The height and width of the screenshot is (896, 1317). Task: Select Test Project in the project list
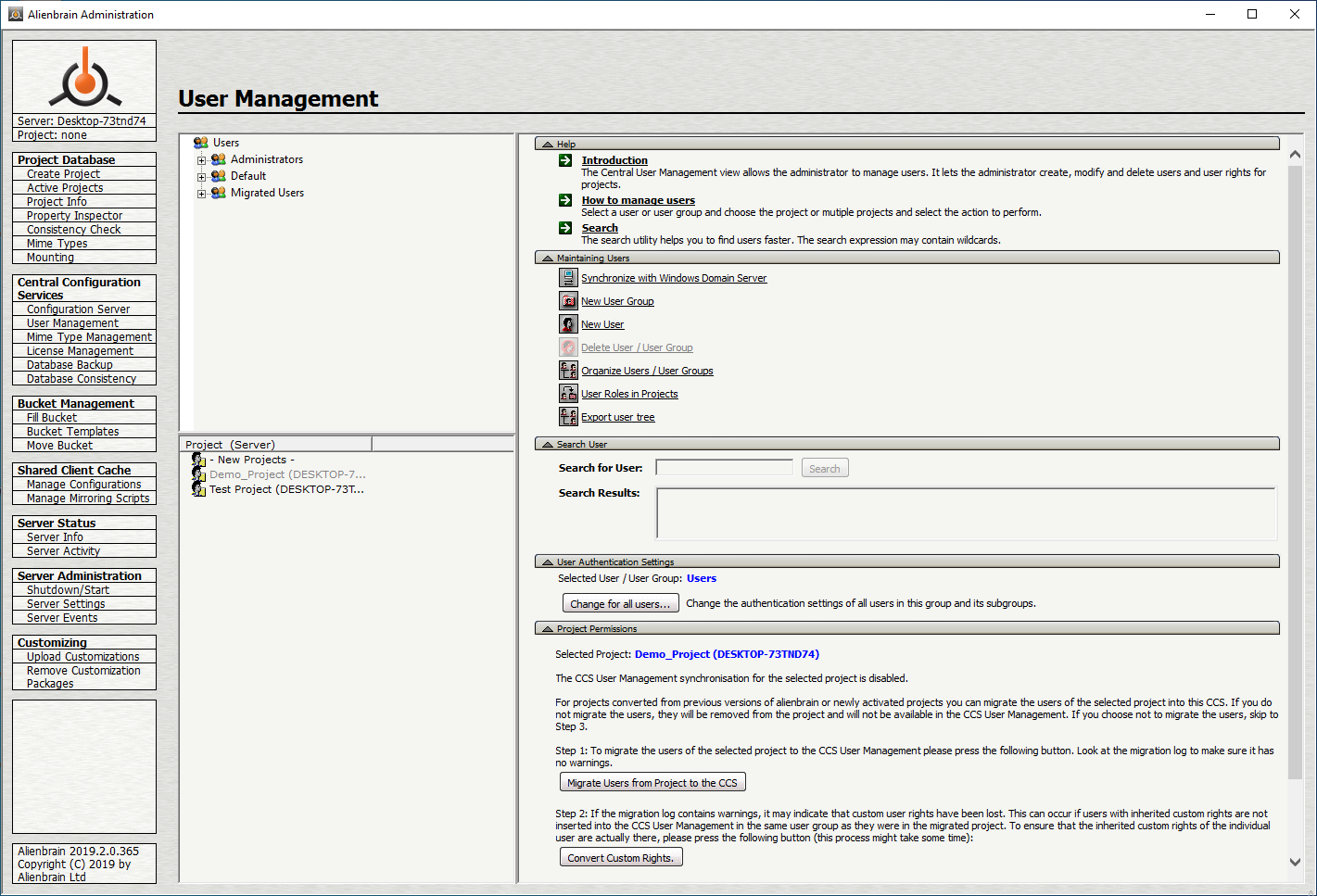click(x=286, y=489)
